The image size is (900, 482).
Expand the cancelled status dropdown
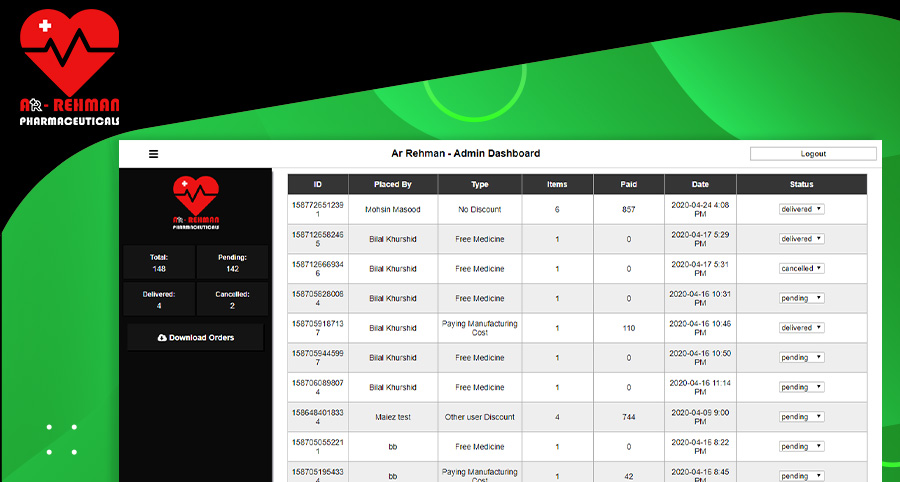[801, 268]
